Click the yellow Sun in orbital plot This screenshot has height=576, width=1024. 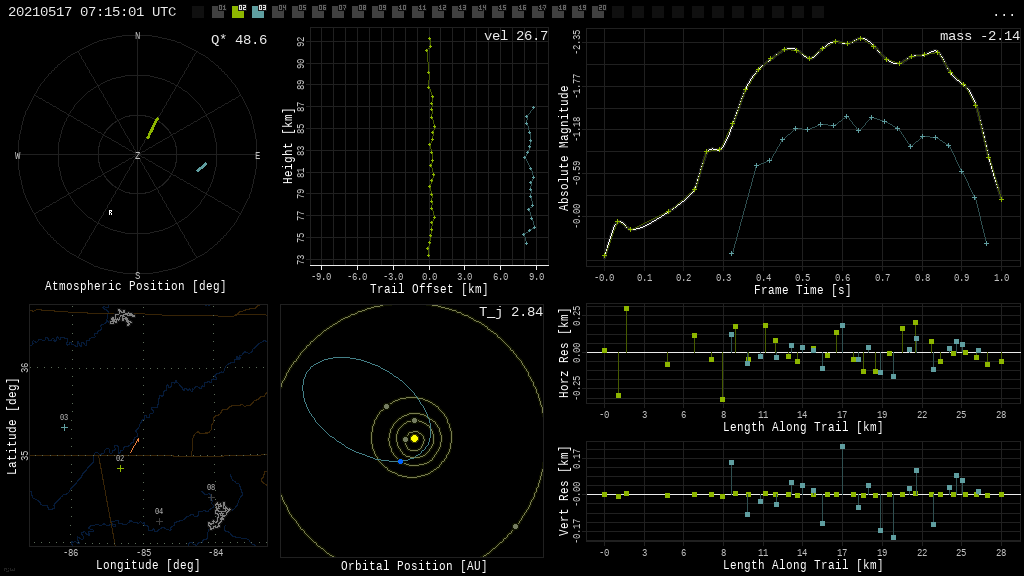click(414, 438)
